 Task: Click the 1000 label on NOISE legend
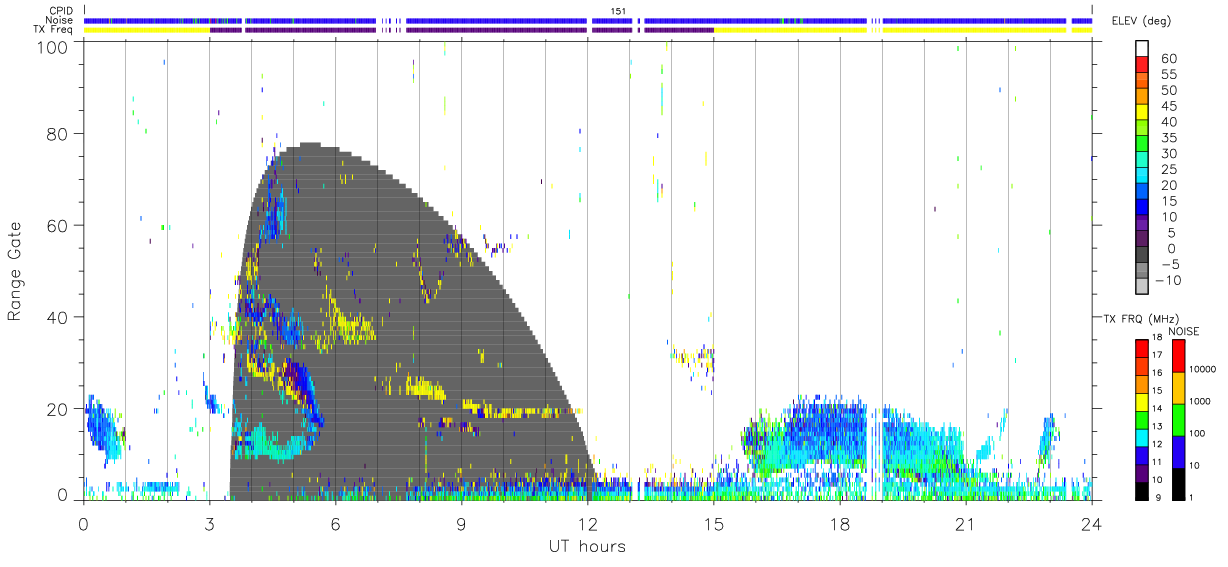pos(1200,401)
